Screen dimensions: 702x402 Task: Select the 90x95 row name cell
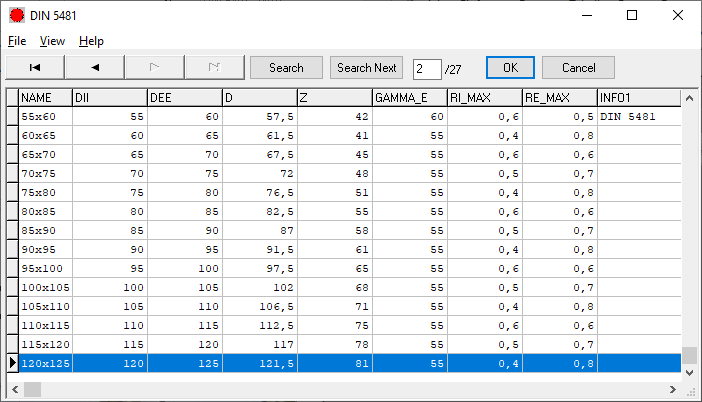tap(45, 249)
